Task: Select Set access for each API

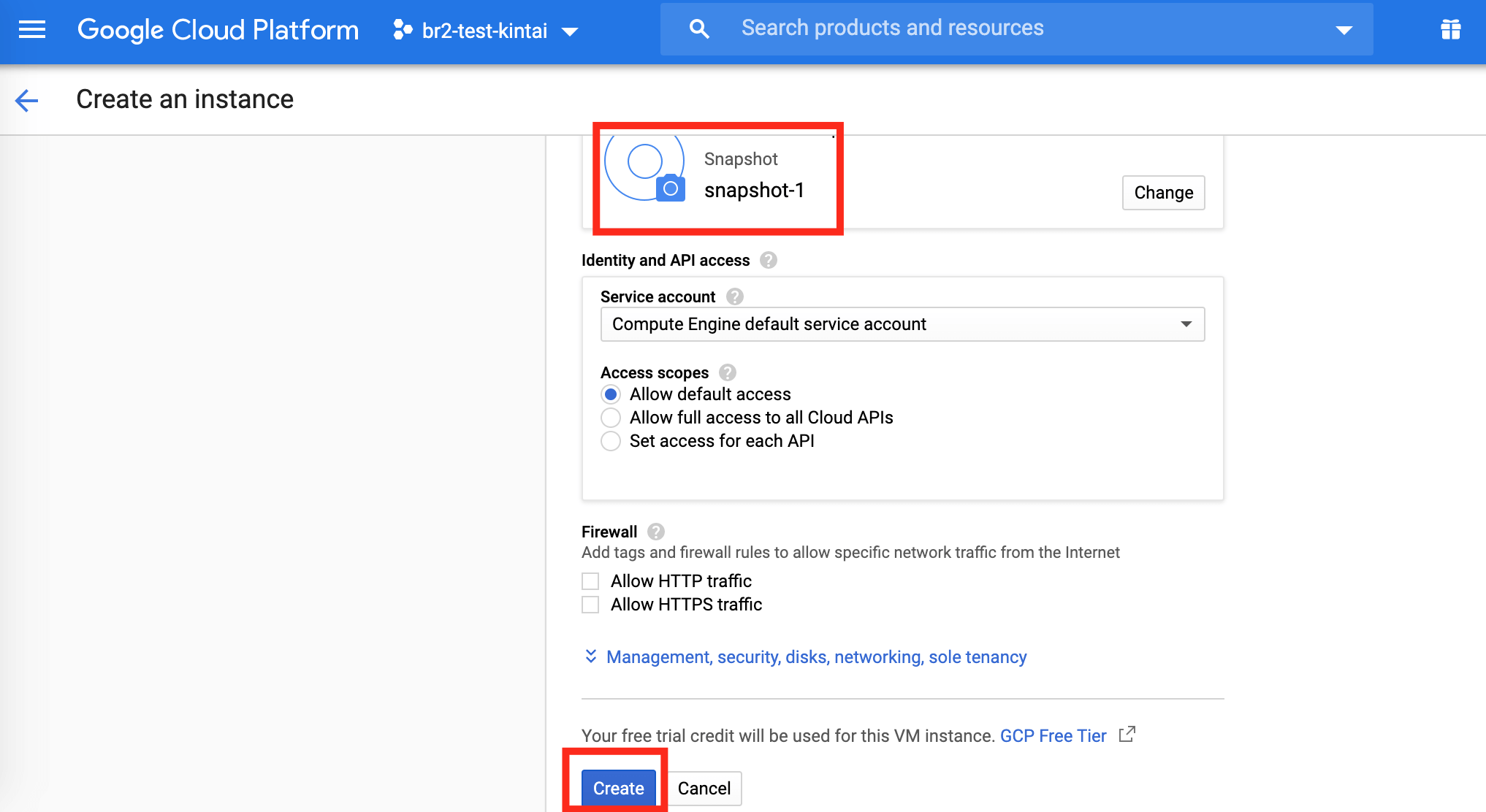Action: (611, 441)
